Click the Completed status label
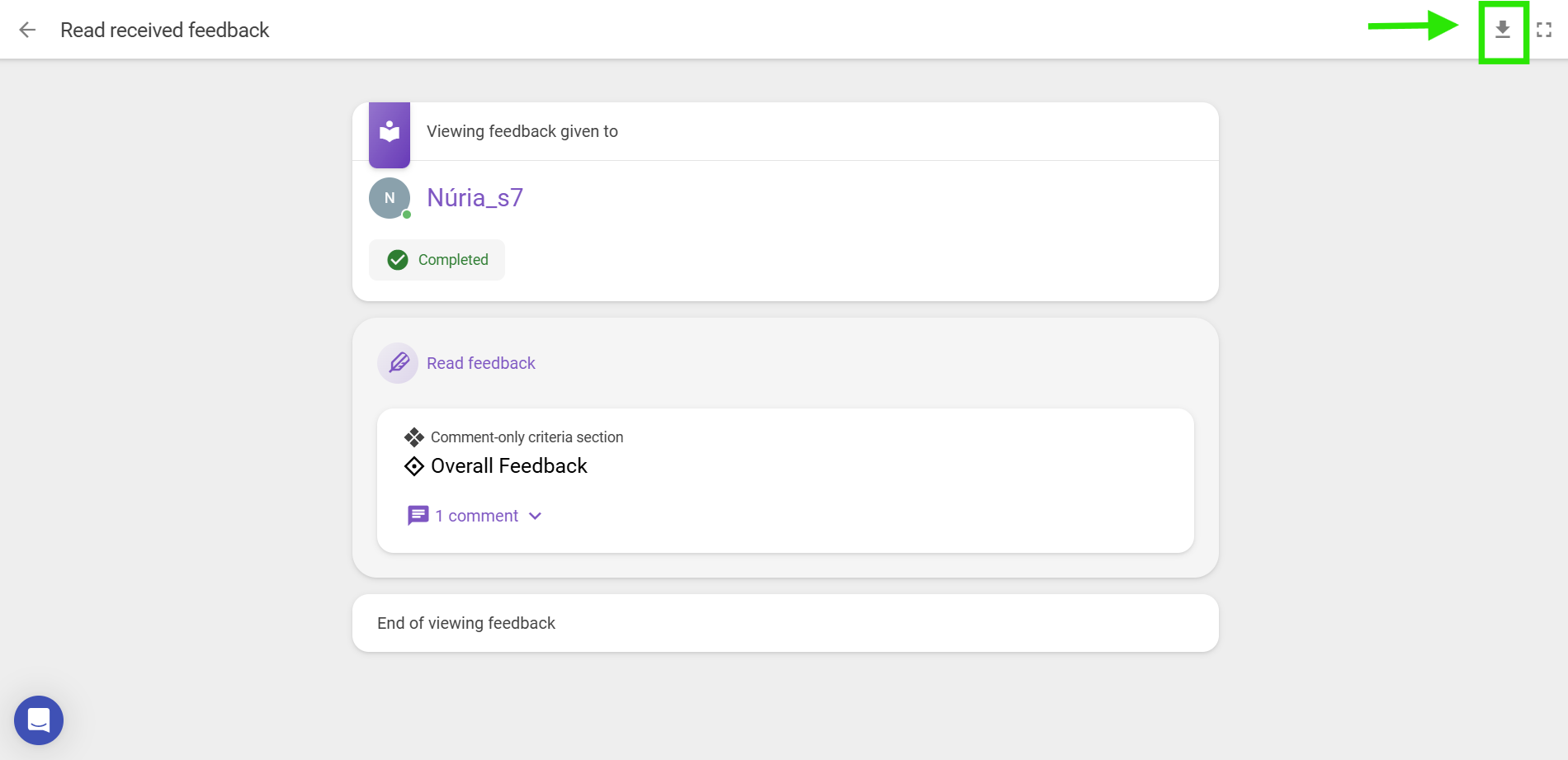The image size is (1568, 760). [453, 260]
